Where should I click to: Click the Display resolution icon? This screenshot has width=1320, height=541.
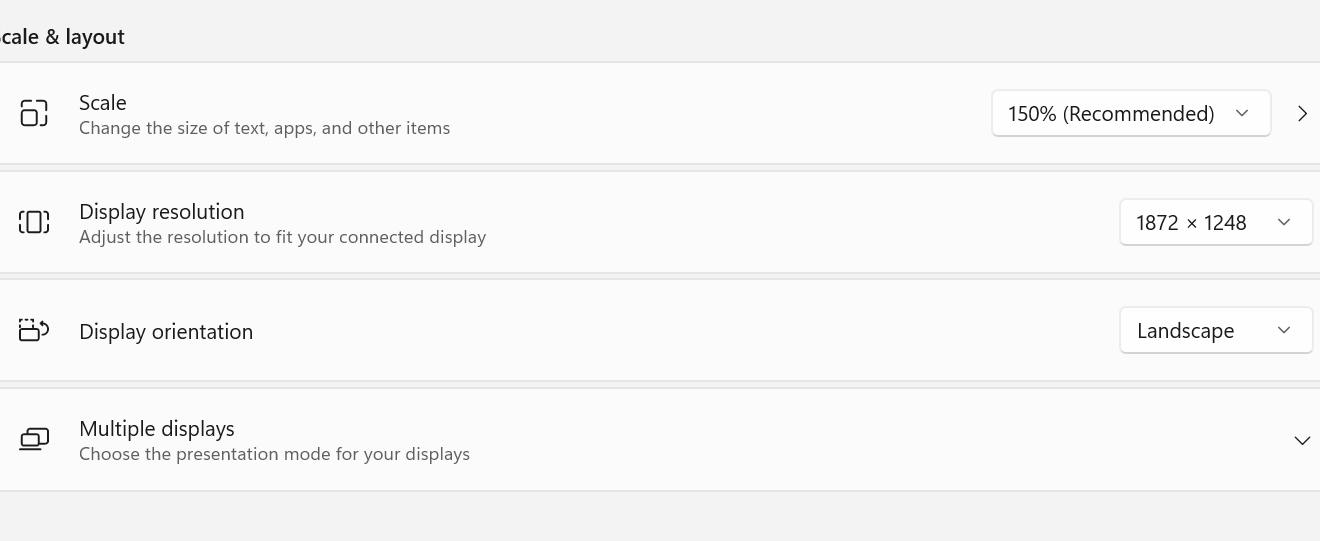tap(34, 222)
